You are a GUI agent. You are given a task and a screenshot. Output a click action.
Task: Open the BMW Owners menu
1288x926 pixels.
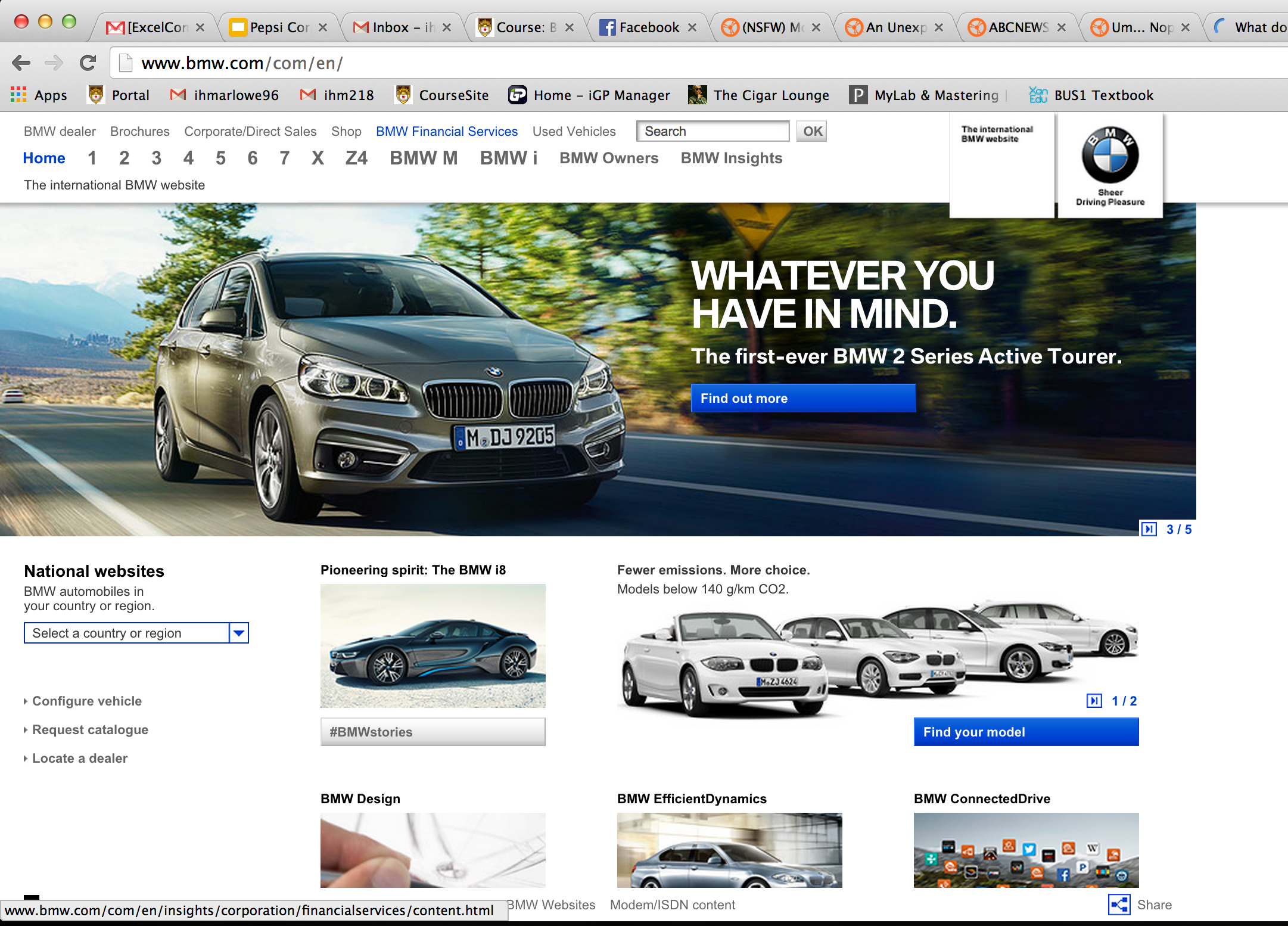tap(609, 158)
